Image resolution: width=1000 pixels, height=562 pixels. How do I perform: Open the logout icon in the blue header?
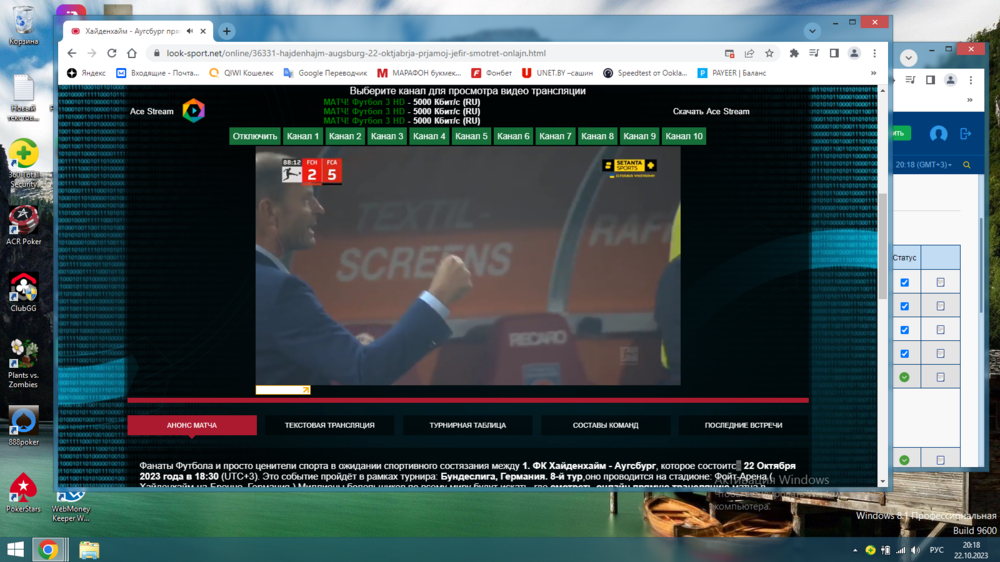coord(965,134)
